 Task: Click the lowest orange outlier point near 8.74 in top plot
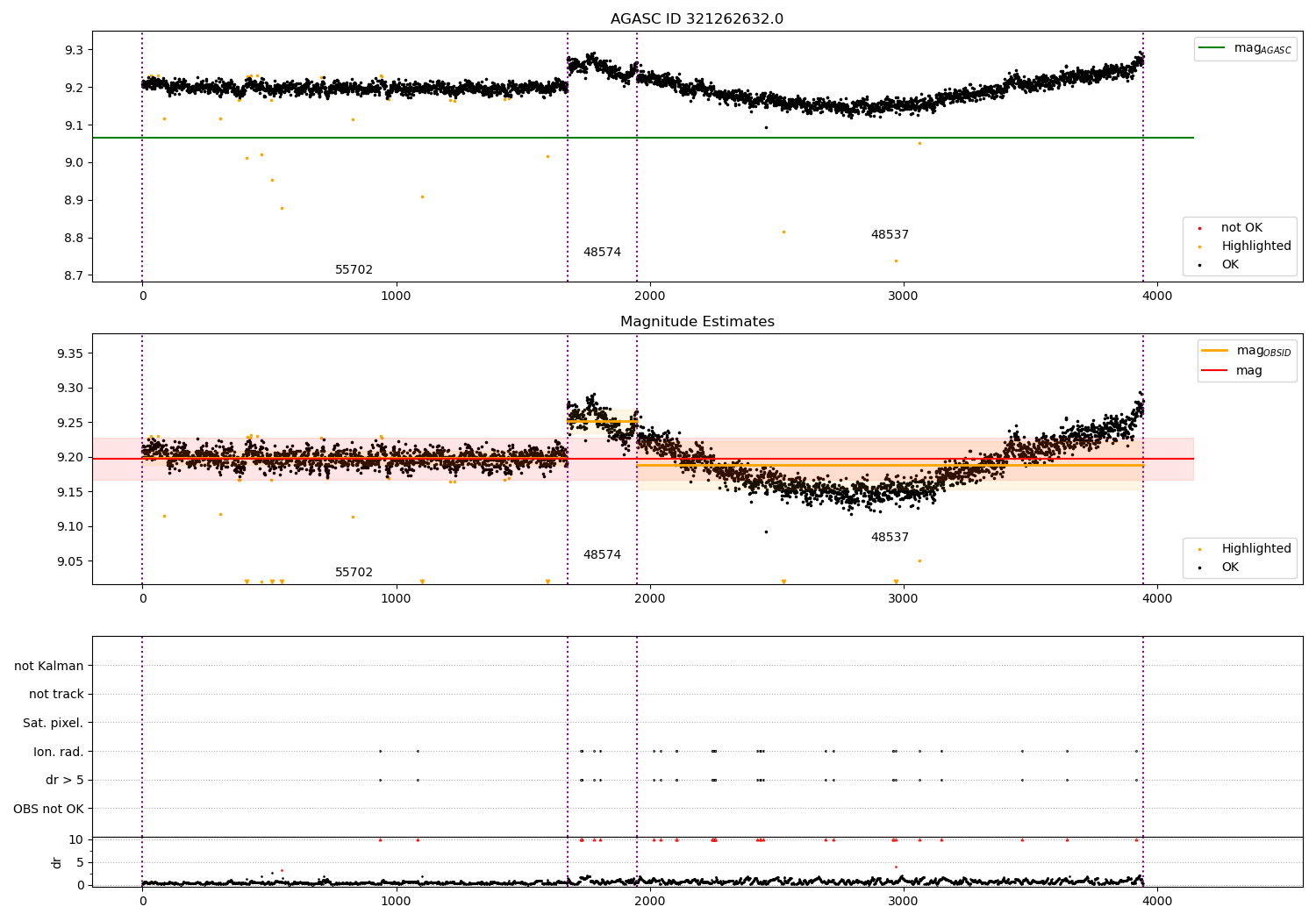tap(896, 261)
